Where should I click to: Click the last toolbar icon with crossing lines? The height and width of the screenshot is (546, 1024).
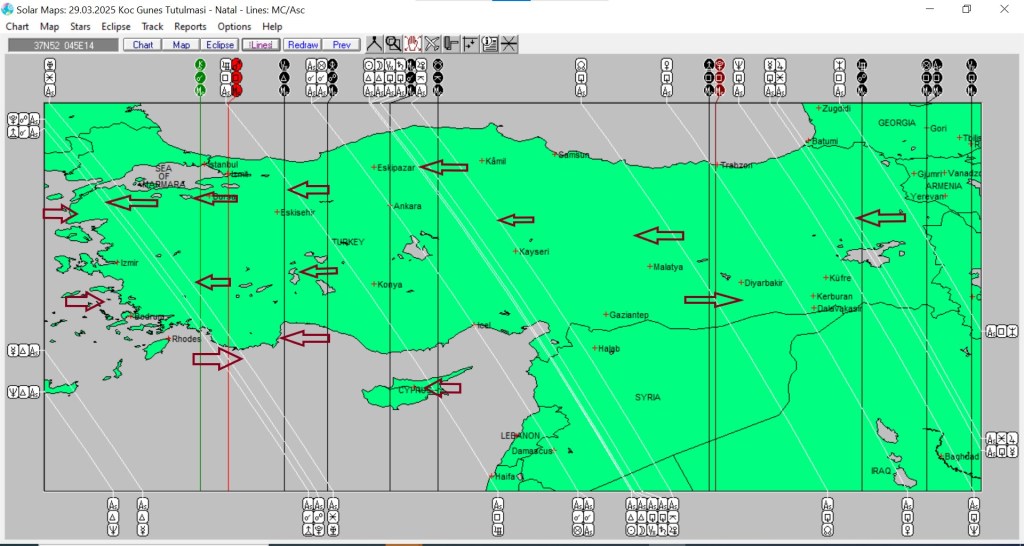pos(509,44)
